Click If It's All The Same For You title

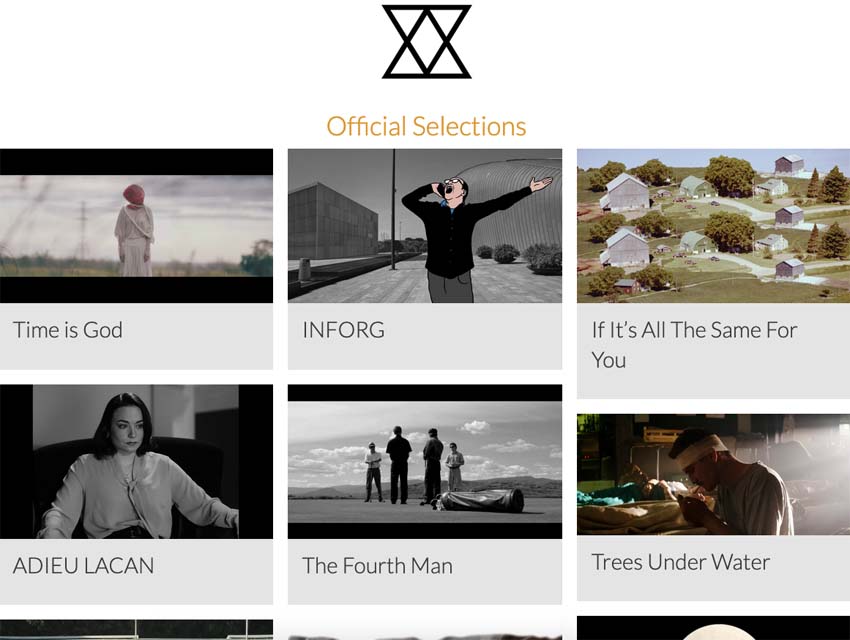pyautogui.click(x=694, y=345)
